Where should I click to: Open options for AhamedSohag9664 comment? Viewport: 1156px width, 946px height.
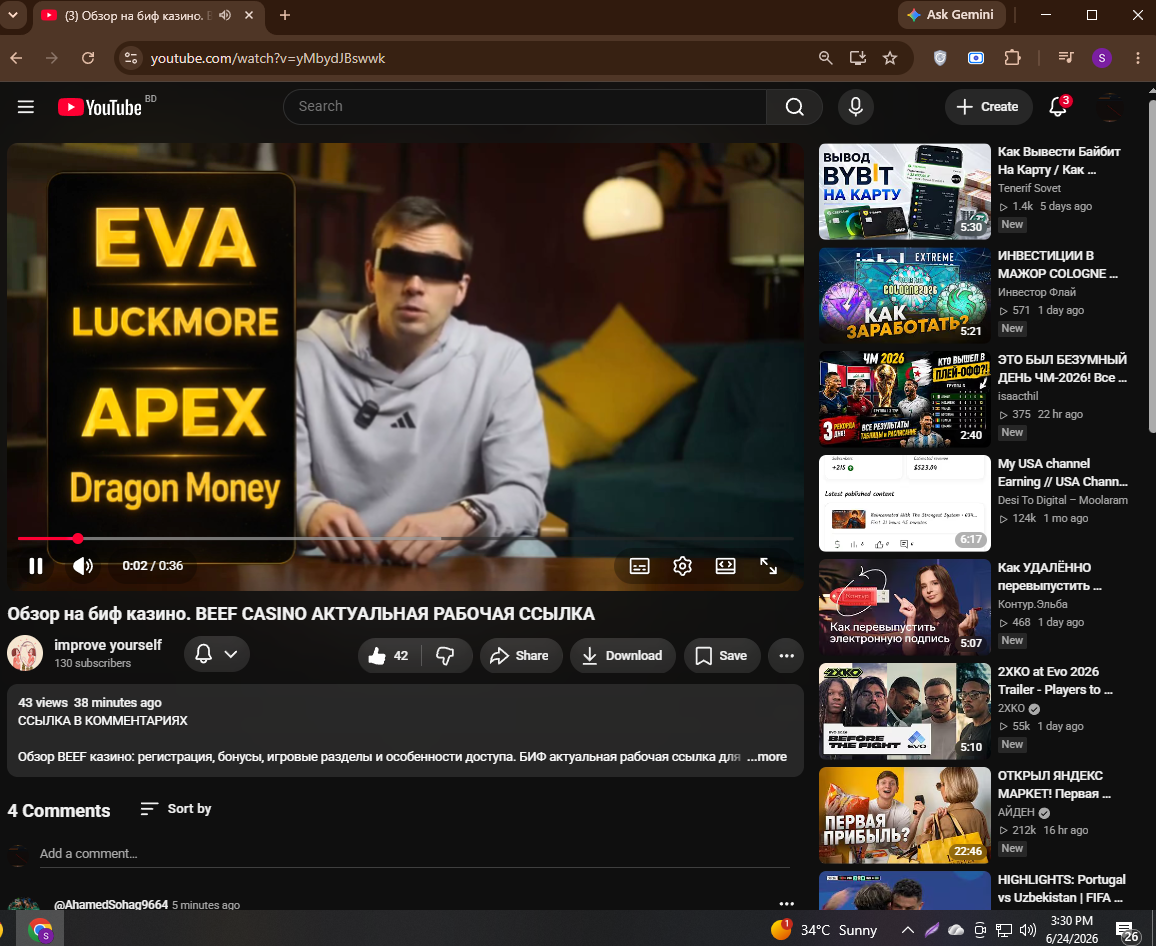pos(787,904)
